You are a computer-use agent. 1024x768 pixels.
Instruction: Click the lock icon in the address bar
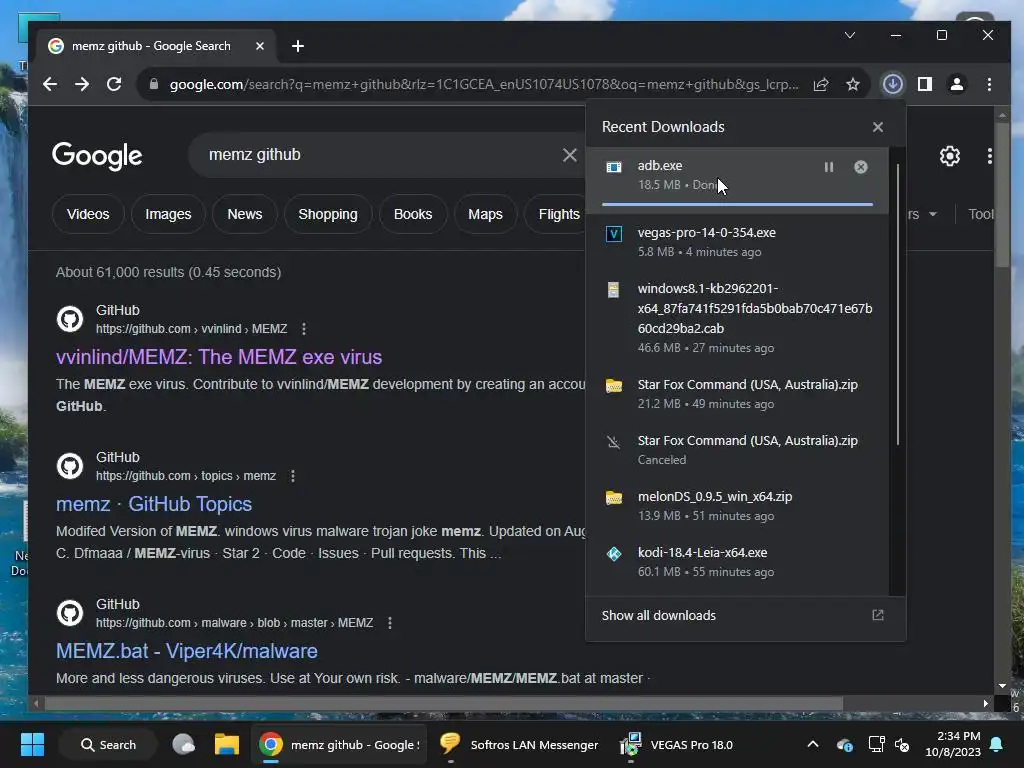click(154, 84)
